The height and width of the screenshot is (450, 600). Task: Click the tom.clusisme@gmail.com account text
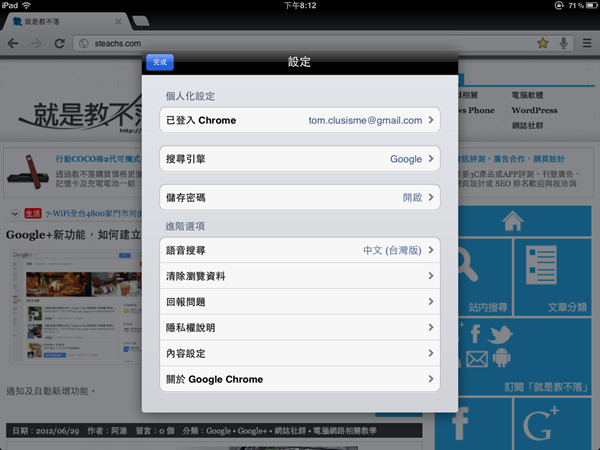click(x=365, y=121)
